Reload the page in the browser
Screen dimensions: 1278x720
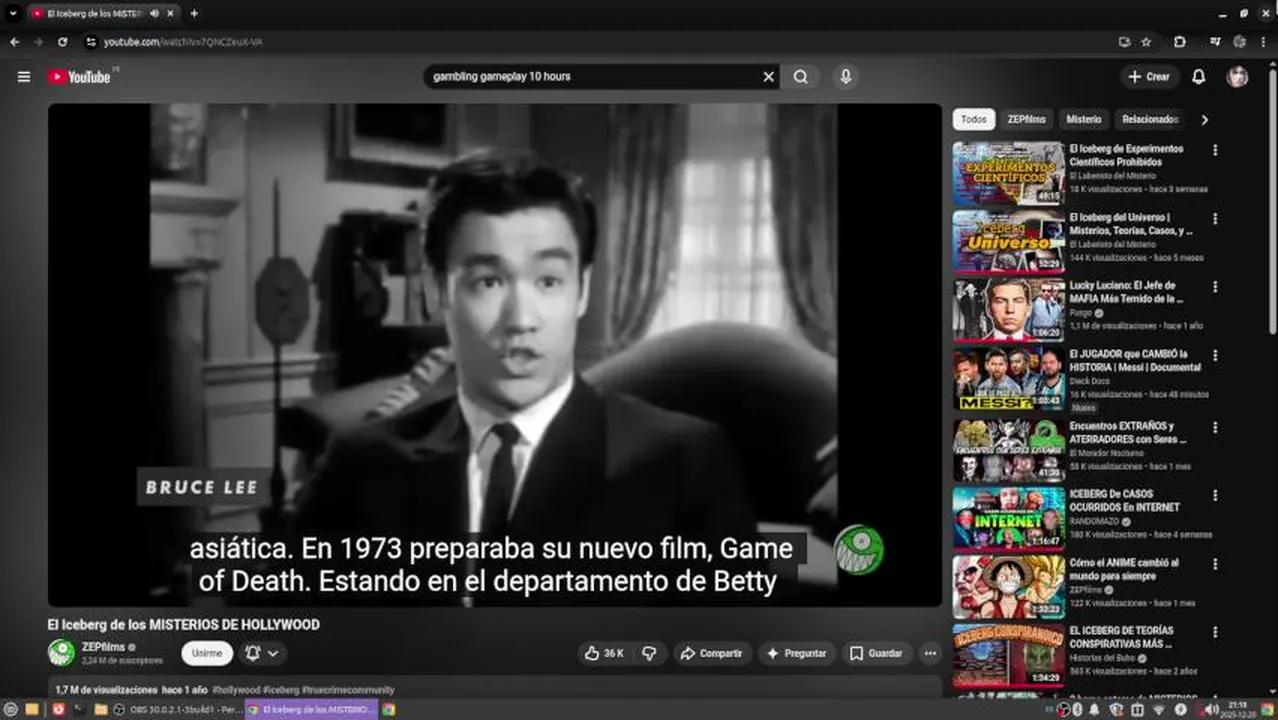(x=62, y=42)
